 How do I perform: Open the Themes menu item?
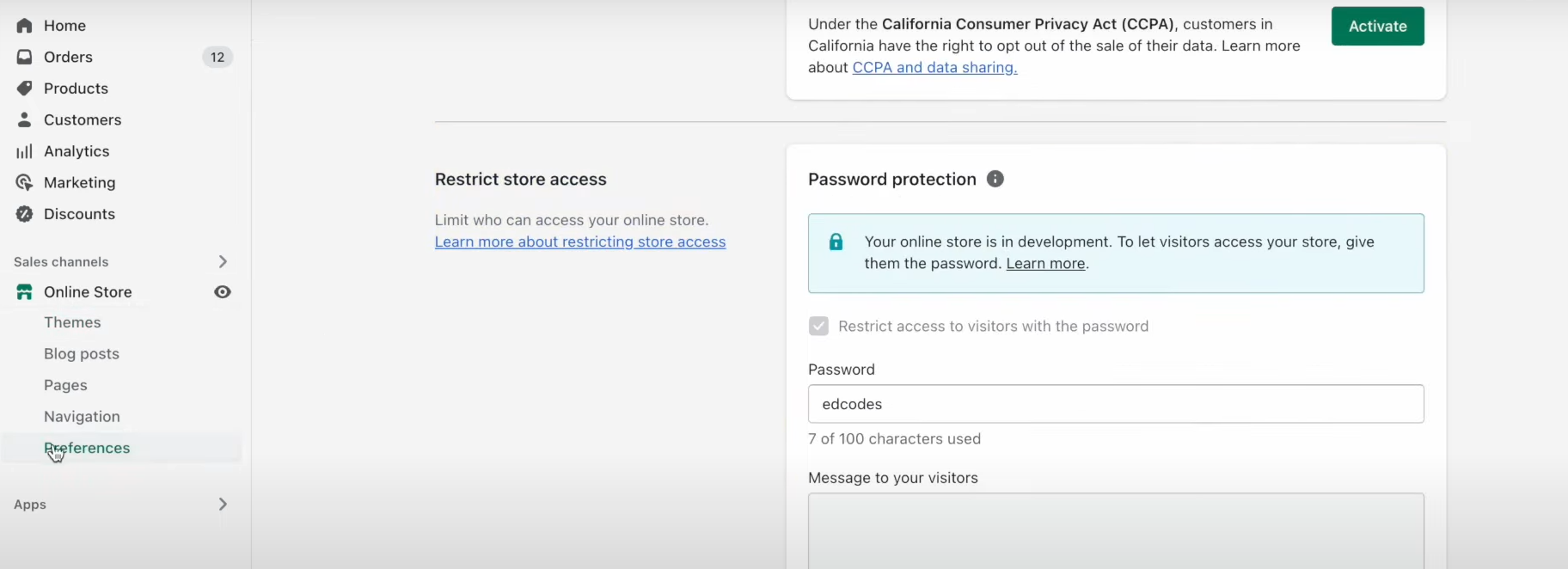pyautogui.click(x=72, y=322)
